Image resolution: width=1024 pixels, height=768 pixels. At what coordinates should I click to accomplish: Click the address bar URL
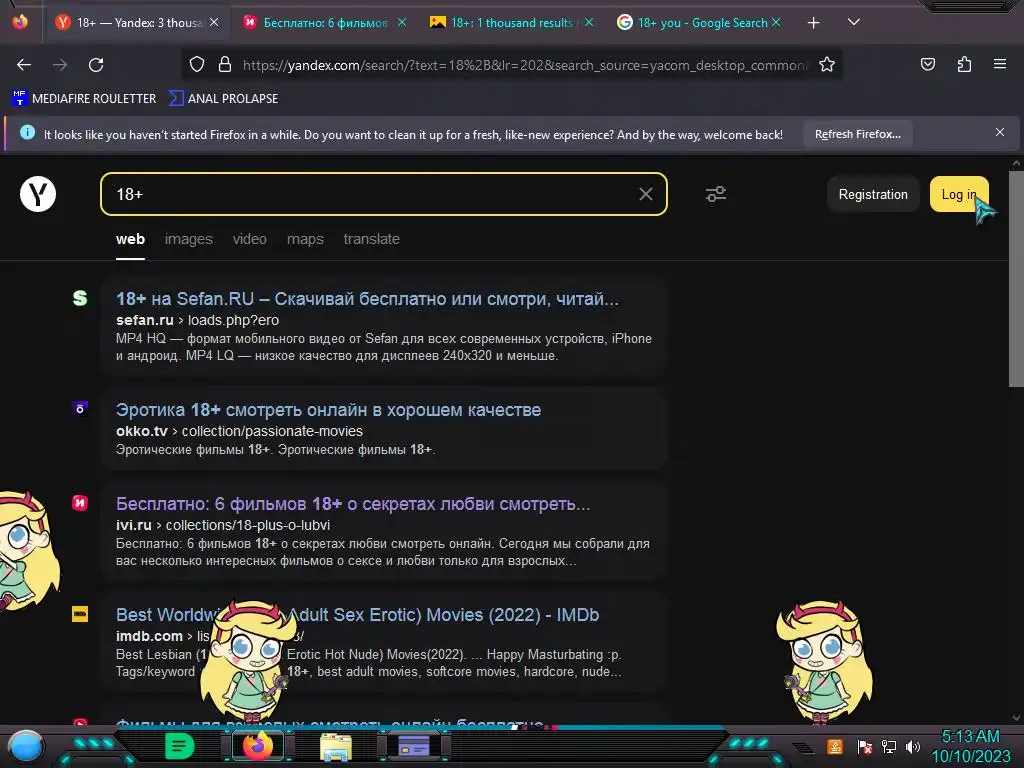coord(525,65)
